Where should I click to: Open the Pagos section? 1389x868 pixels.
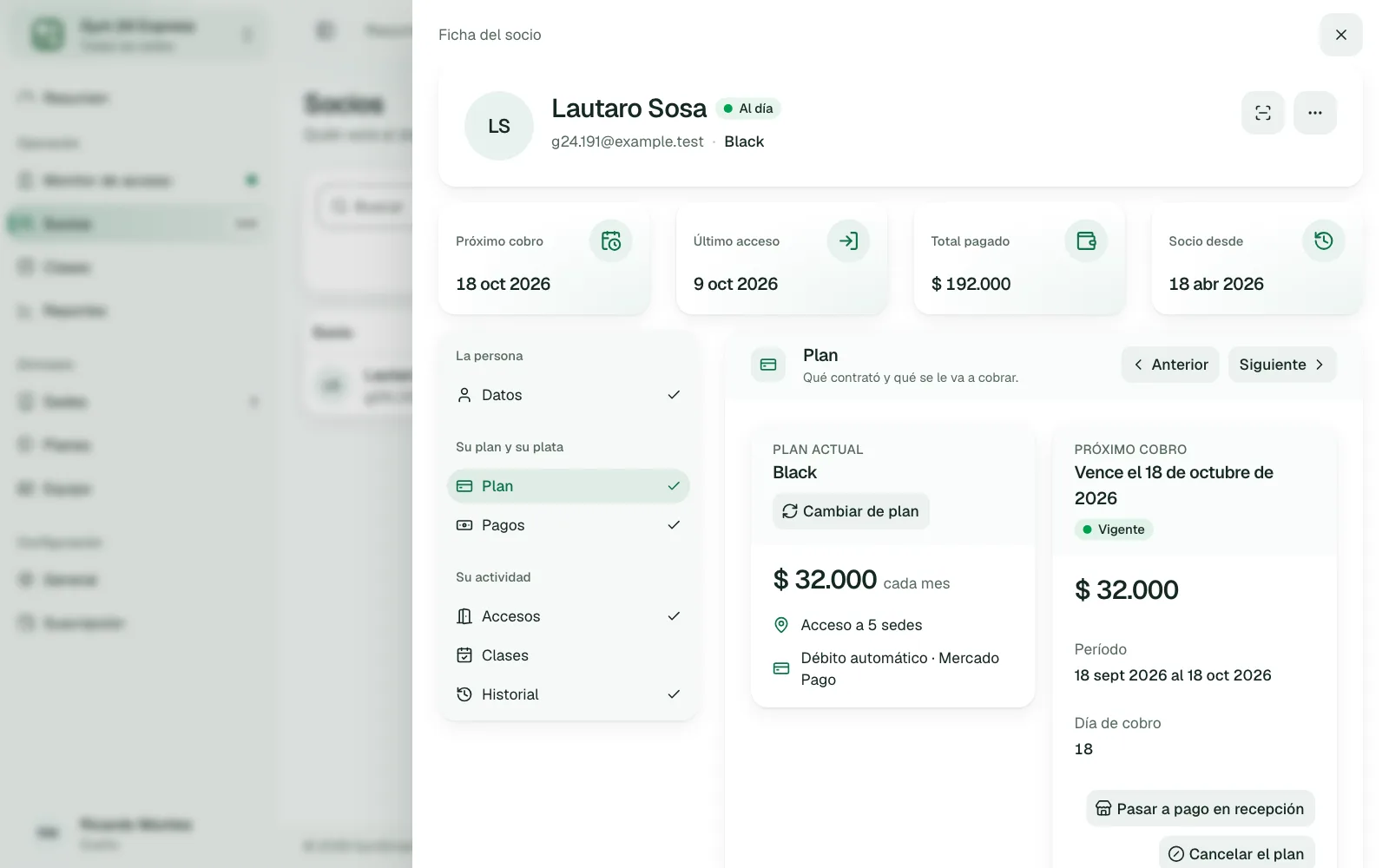[568, 525]
